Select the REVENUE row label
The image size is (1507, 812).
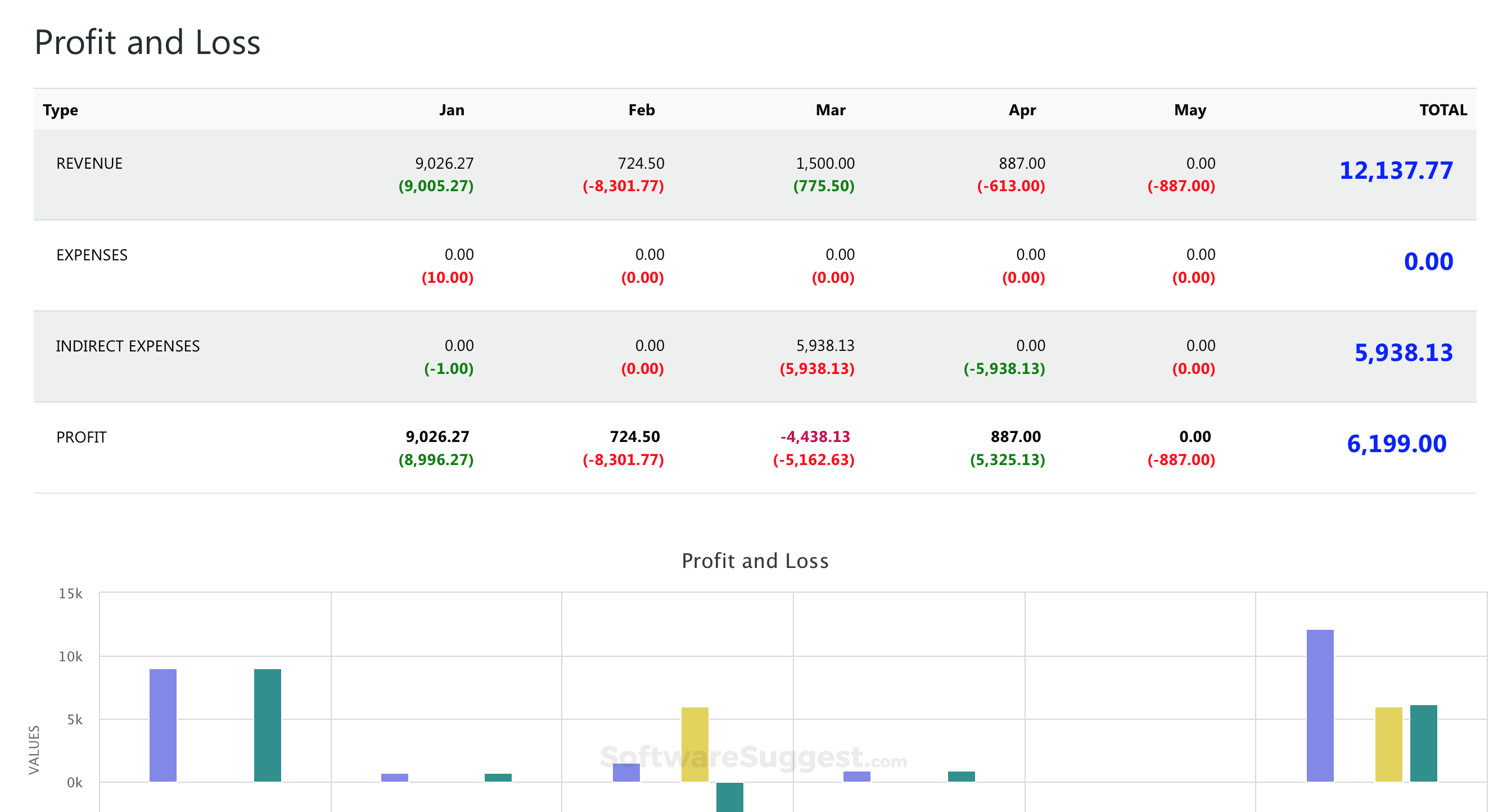pyautogui.click(x=89, y=163)
